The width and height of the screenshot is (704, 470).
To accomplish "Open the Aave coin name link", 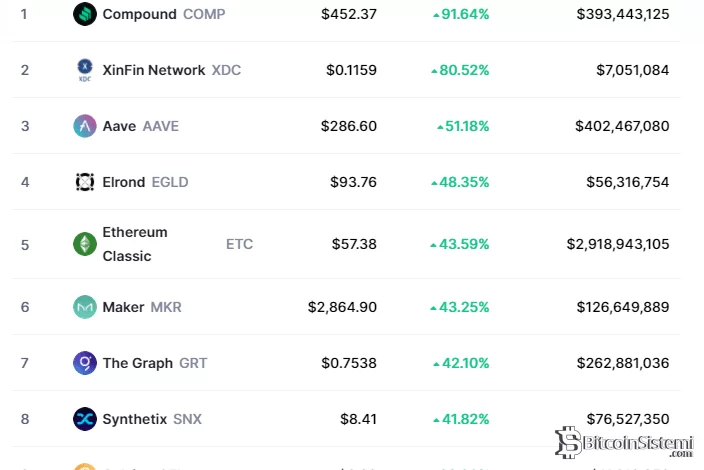I will 120,126.
